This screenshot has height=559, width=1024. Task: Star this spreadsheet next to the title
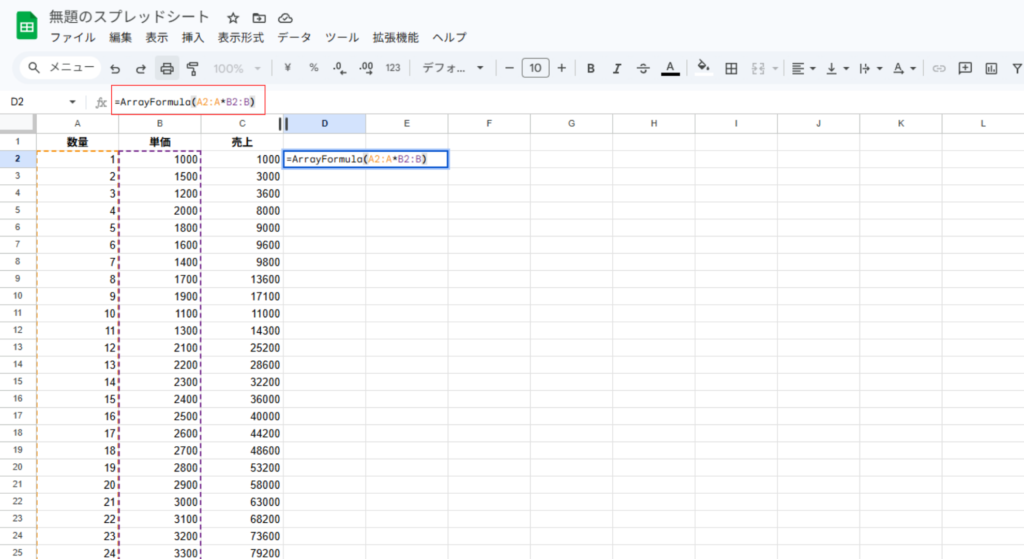coord(233,18)
